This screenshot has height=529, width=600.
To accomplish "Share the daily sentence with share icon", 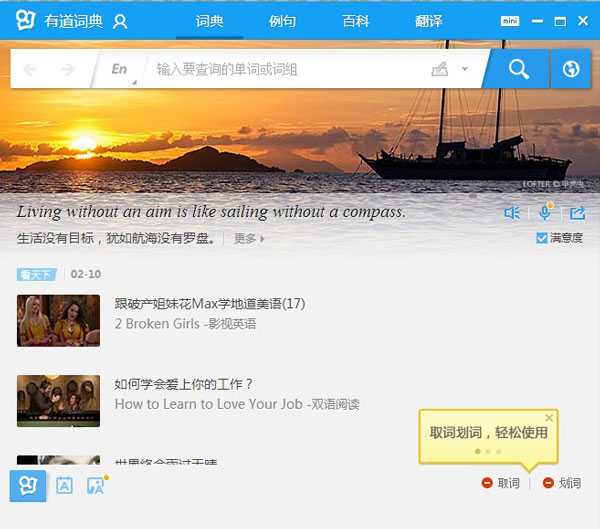I will click(x=577, y=213).
